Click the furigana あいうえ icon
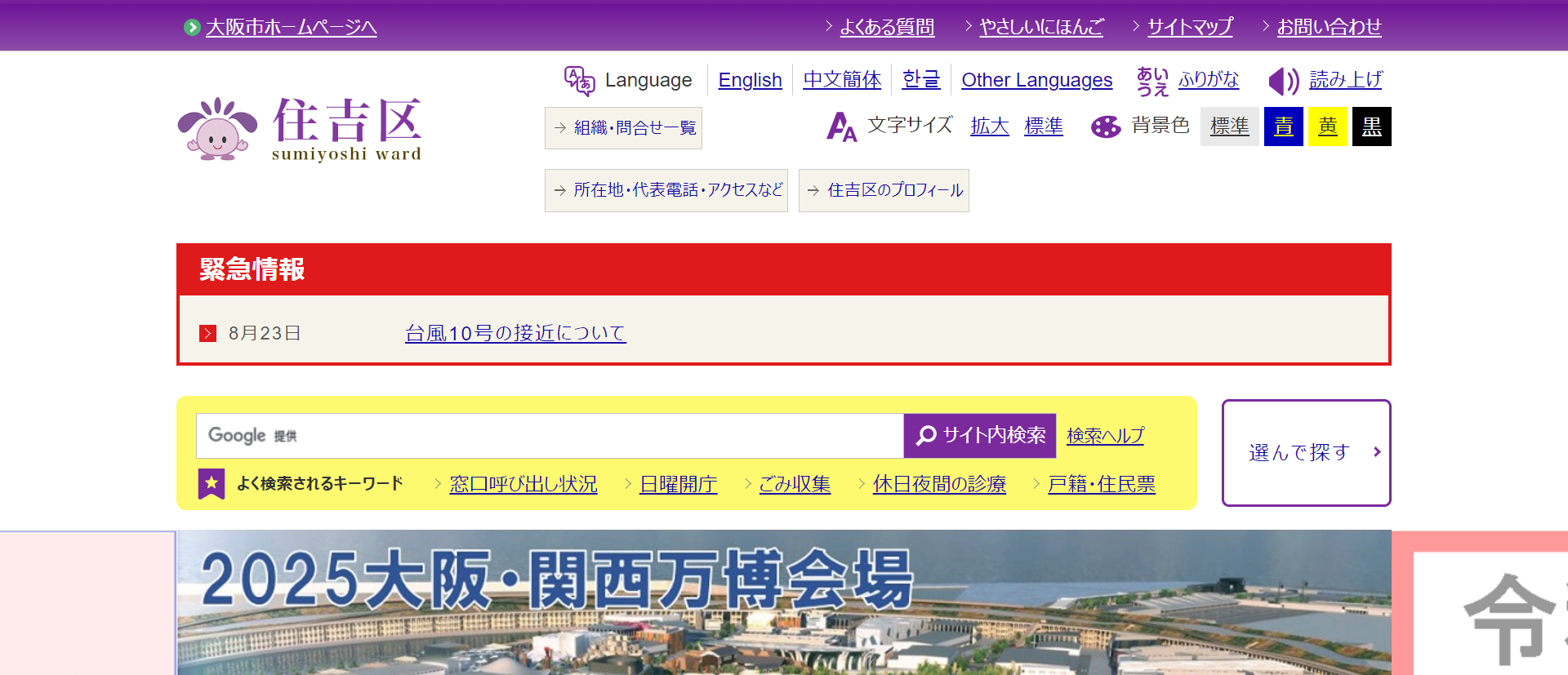 pos(1152,81)
